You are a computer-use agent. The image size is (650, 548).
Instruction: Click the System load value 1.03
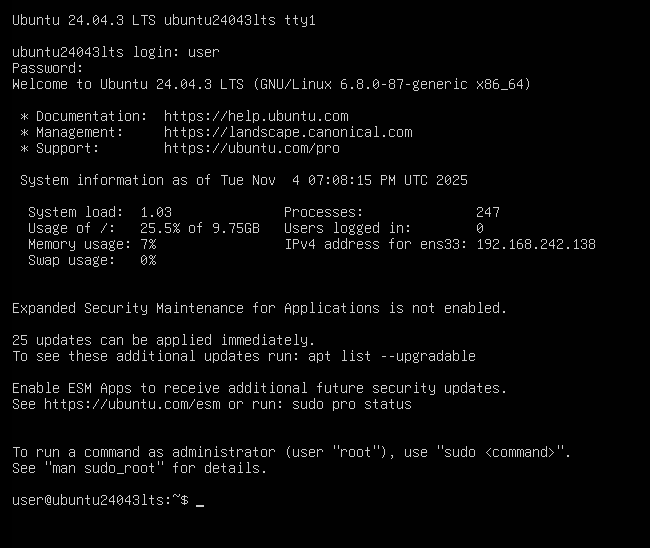[156, 212]
